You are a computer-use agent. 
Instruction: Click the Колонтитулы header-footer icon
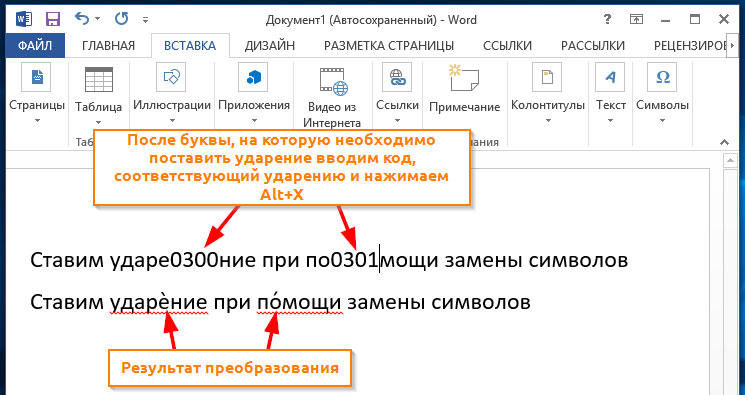click(x=547, y=77)
